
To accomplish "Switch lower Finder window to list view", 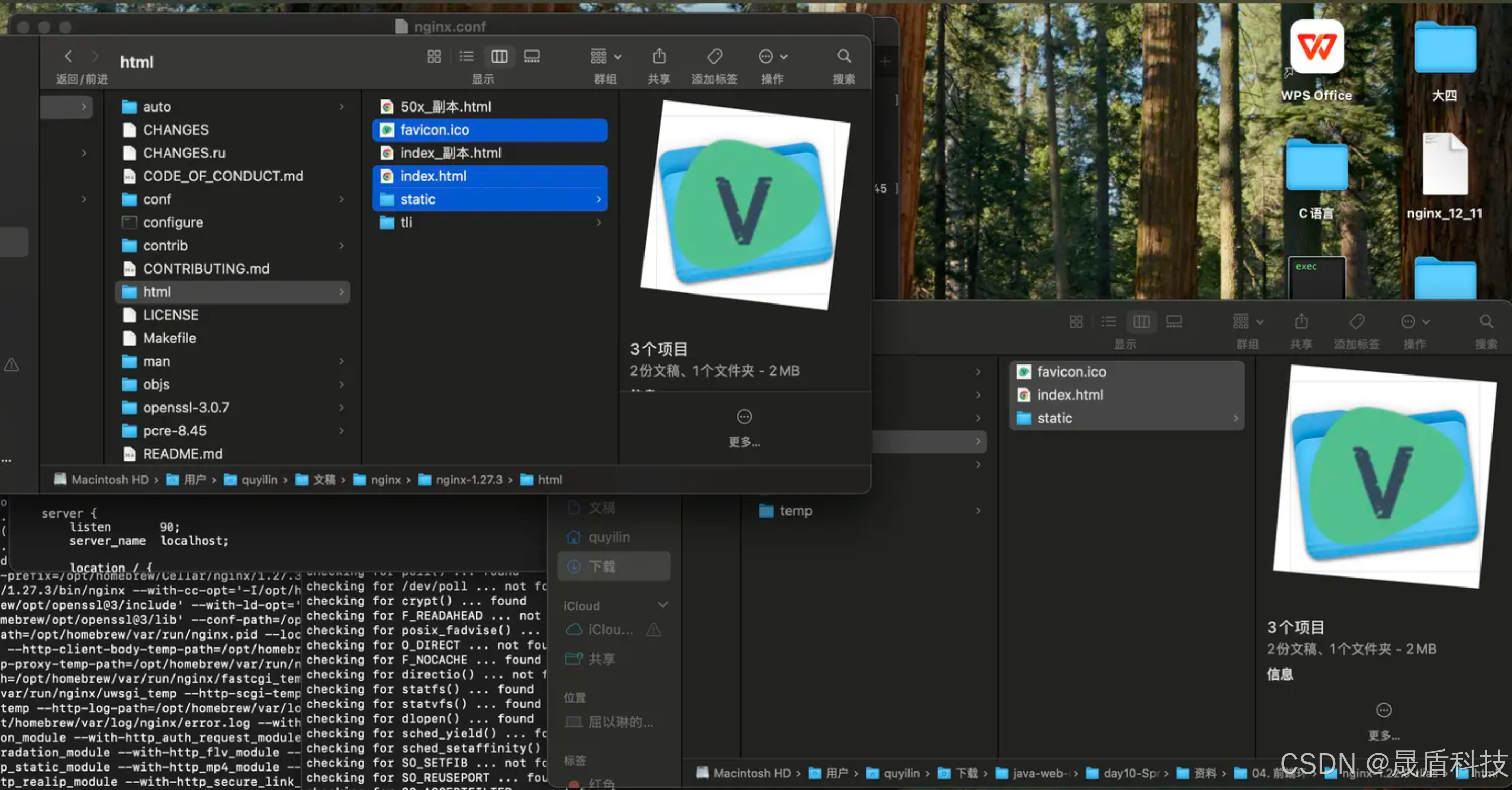I will click(1108, 321).
